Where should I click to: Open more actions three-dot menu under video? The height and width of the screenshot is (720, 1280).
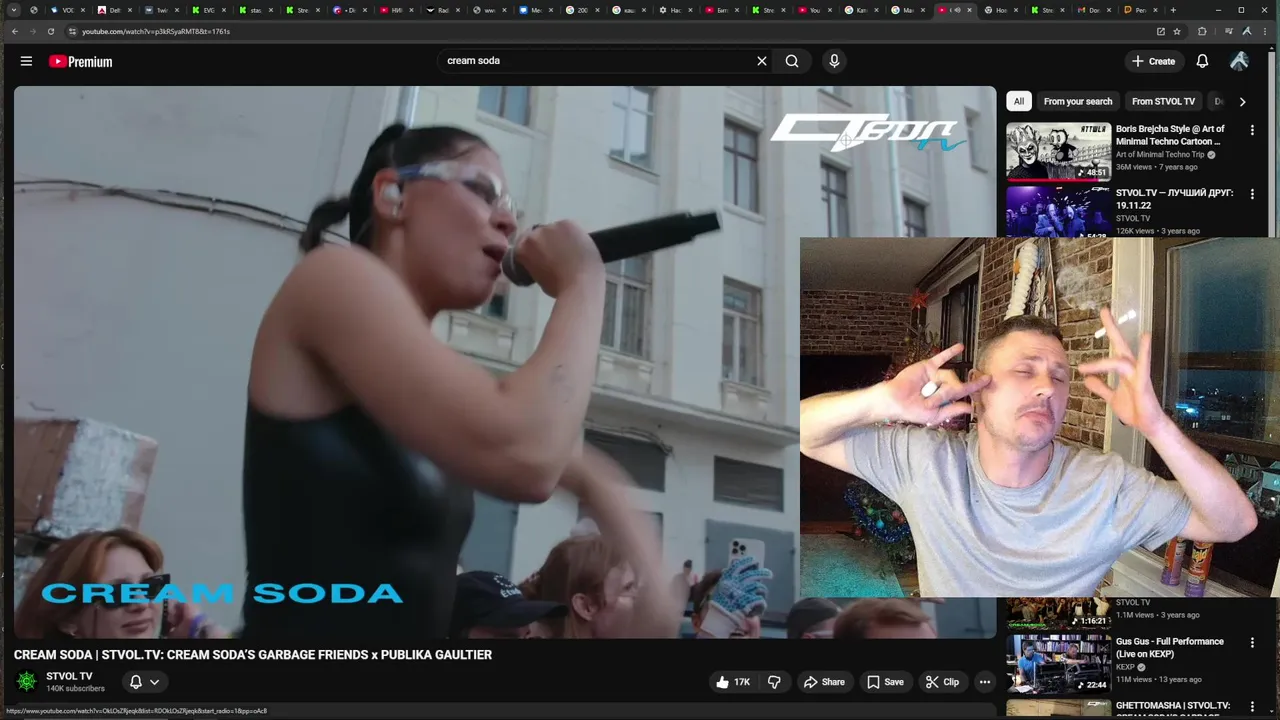[985, 682]
